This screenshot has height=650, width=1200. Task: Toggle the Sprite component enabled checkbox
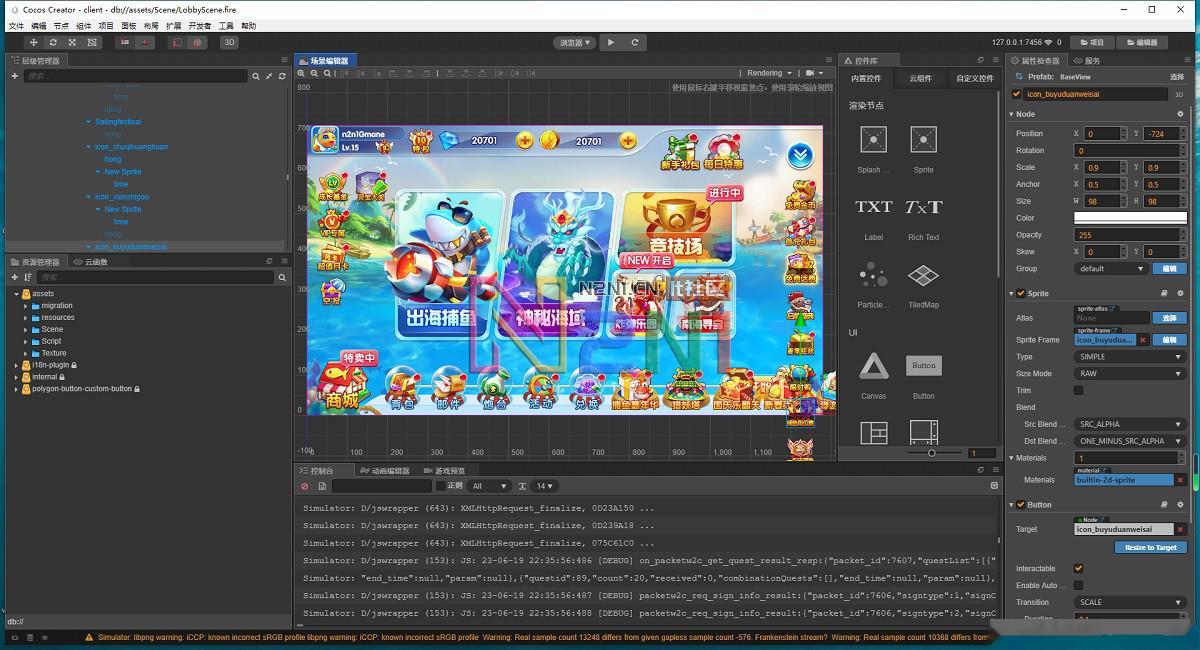[1021, 294]
